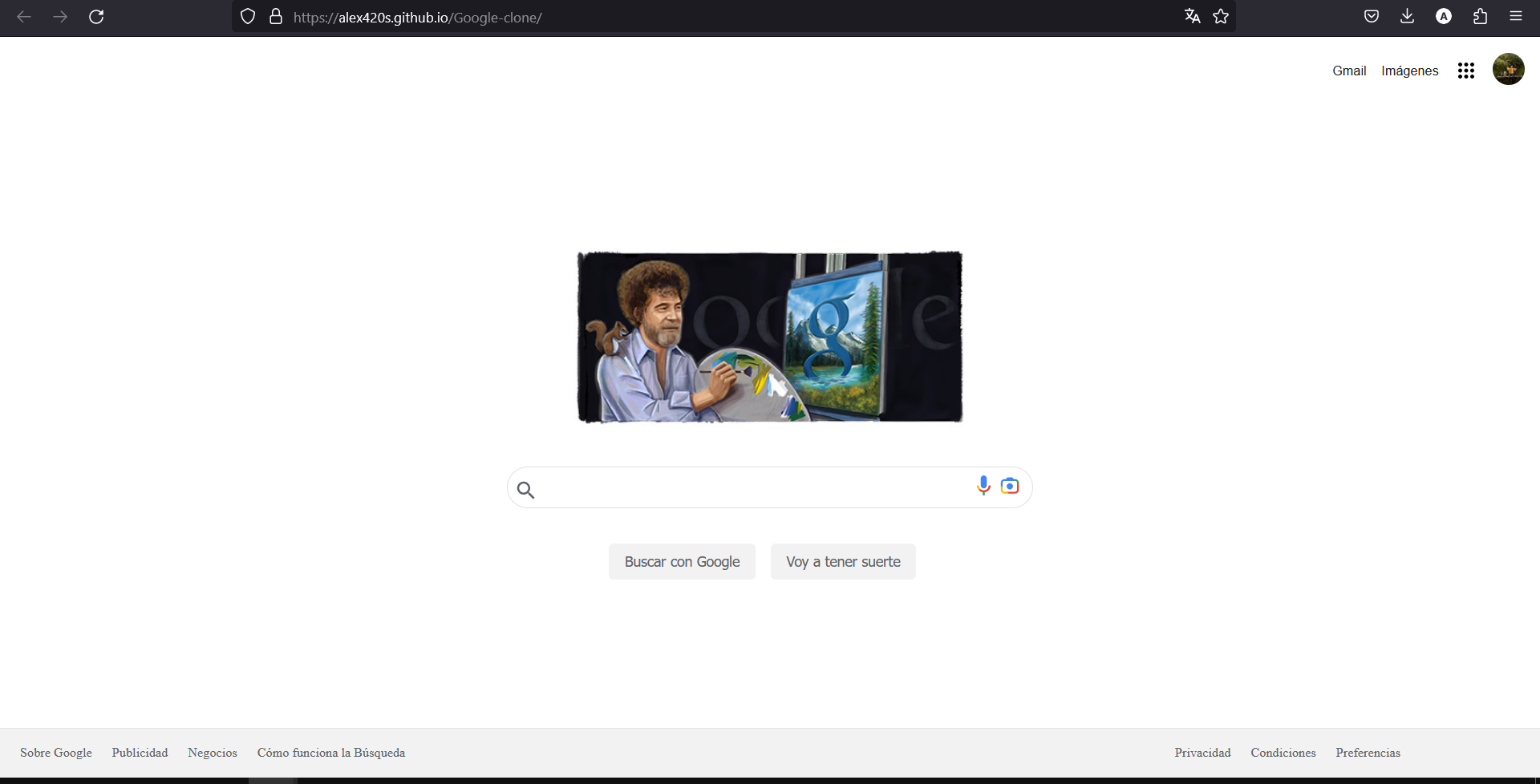
Task: Start voice search with the microphone
Action: point(983,486)
